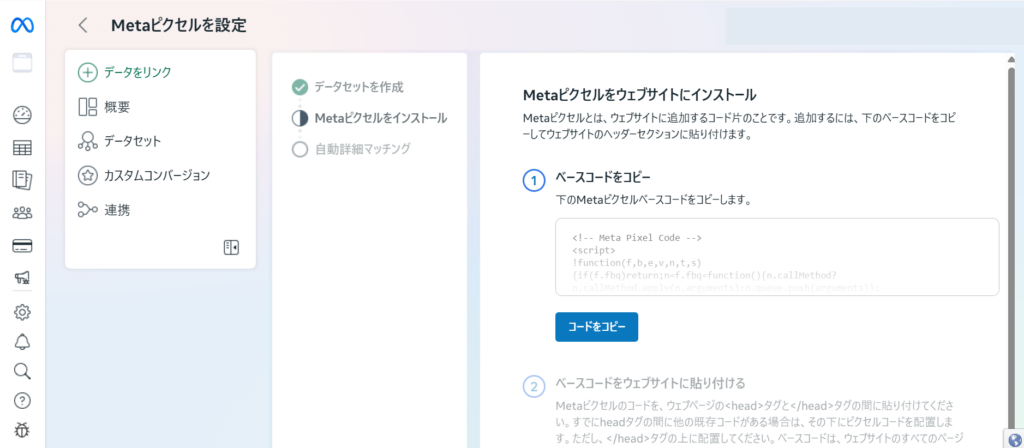Image resolution: width=1024 pixels, height=448 pixels.
Task: Click the データセット nodes icon
Action: coord(88,141)
